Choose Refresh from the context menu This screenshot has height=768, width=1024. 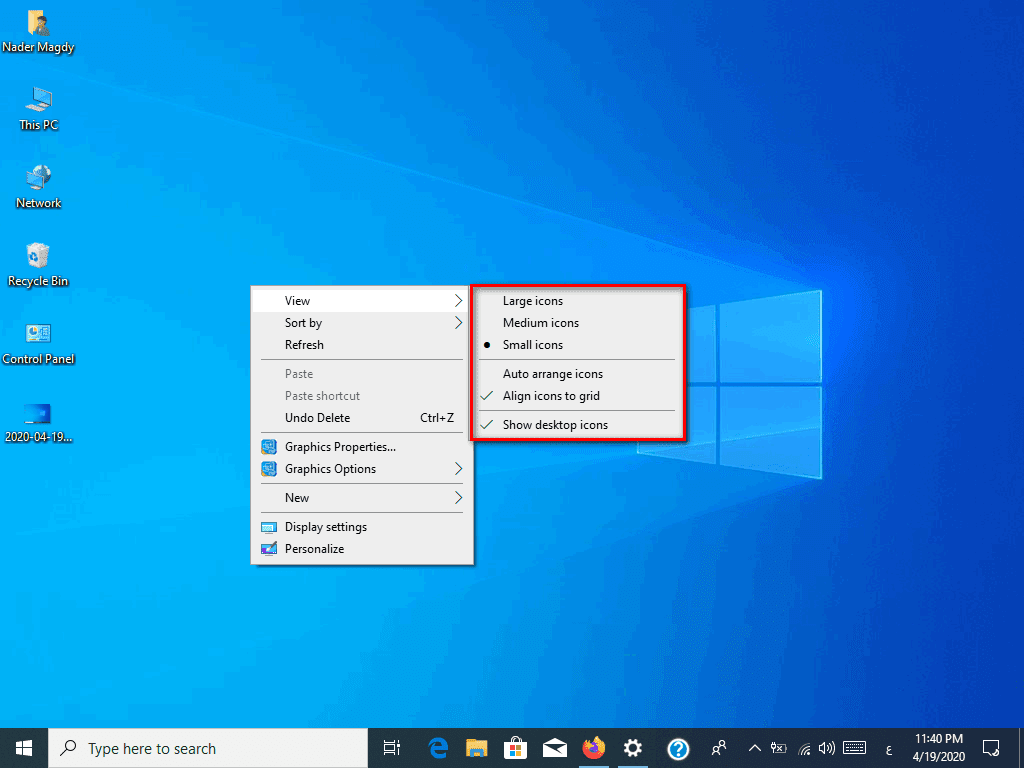362,345
